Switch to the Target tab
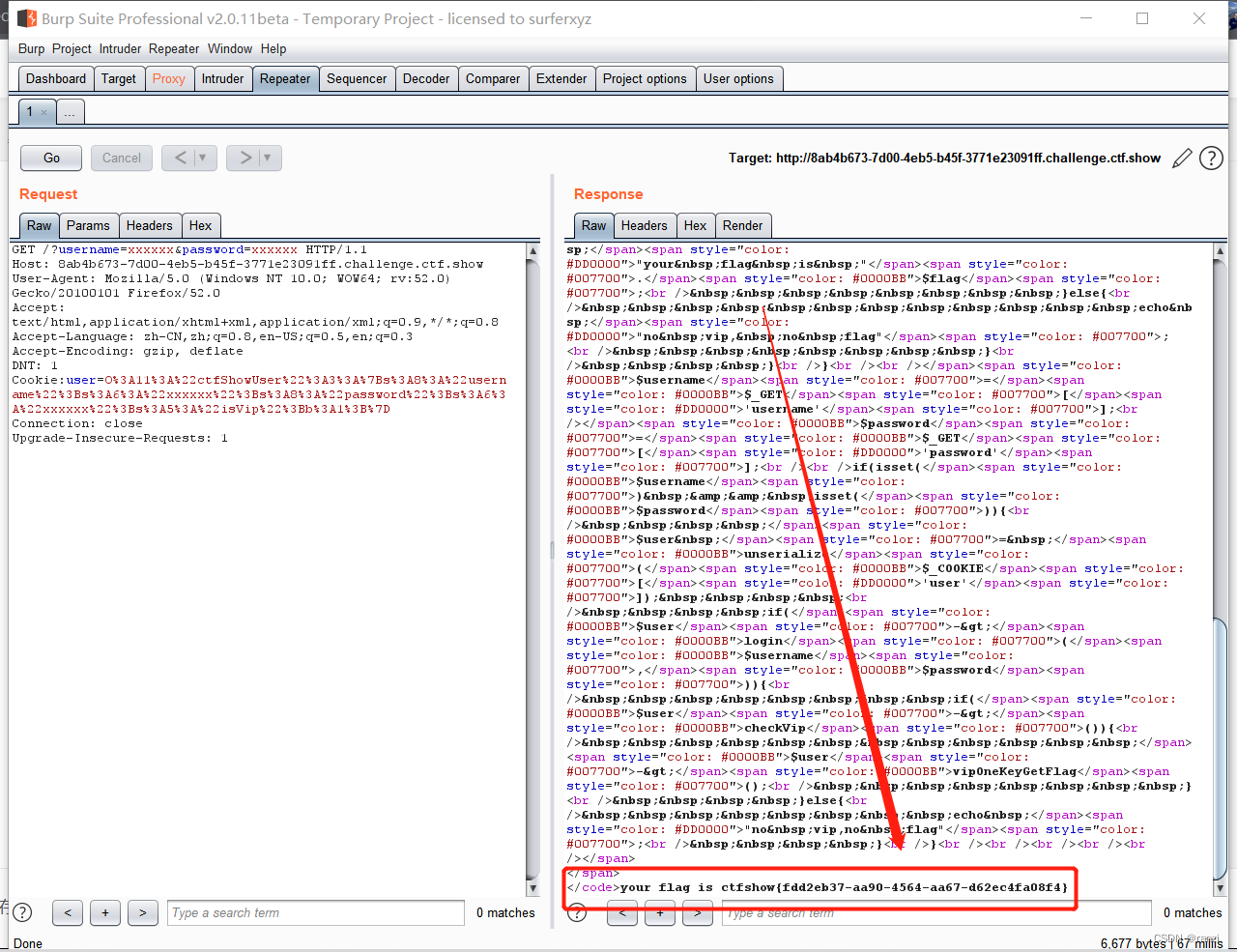Screen dimensions: 1237x952 tap(119, 78)
